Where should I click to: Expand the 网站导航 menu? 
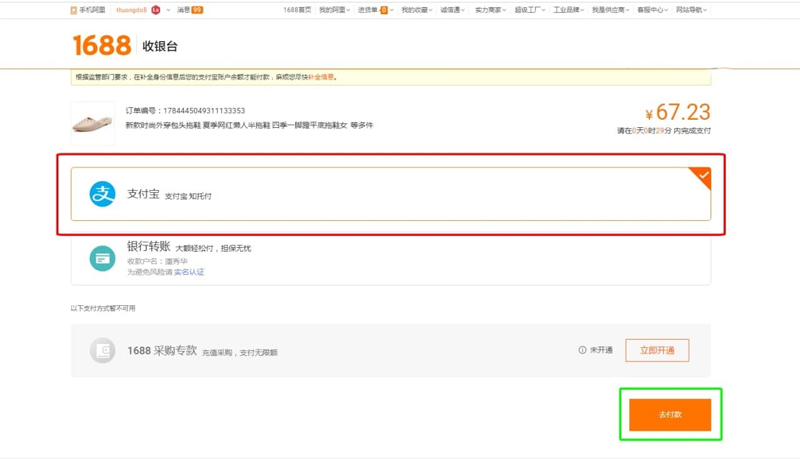click(x=691, y=10)
